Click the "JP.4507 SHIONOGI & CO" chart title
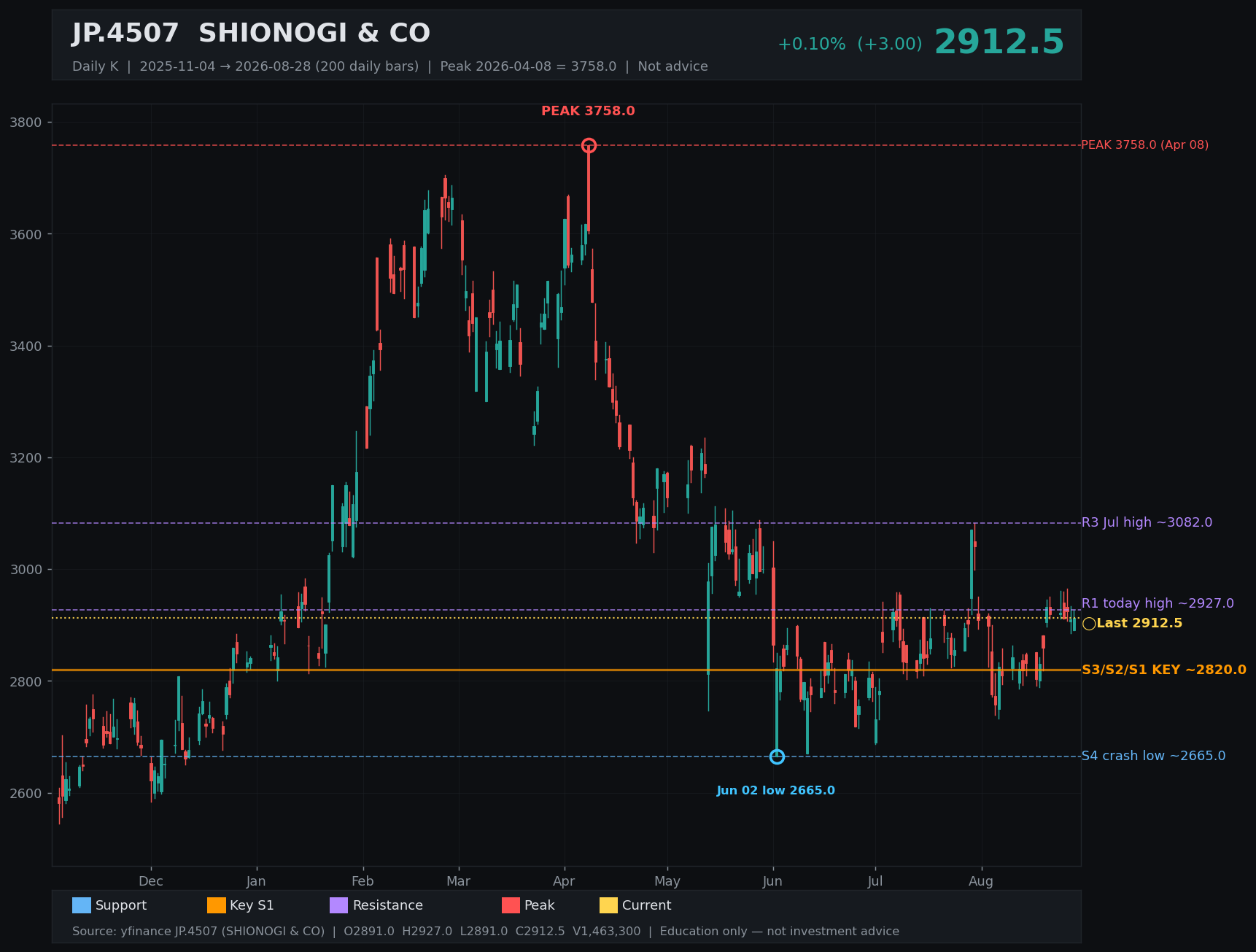 [x=251, y=34]
